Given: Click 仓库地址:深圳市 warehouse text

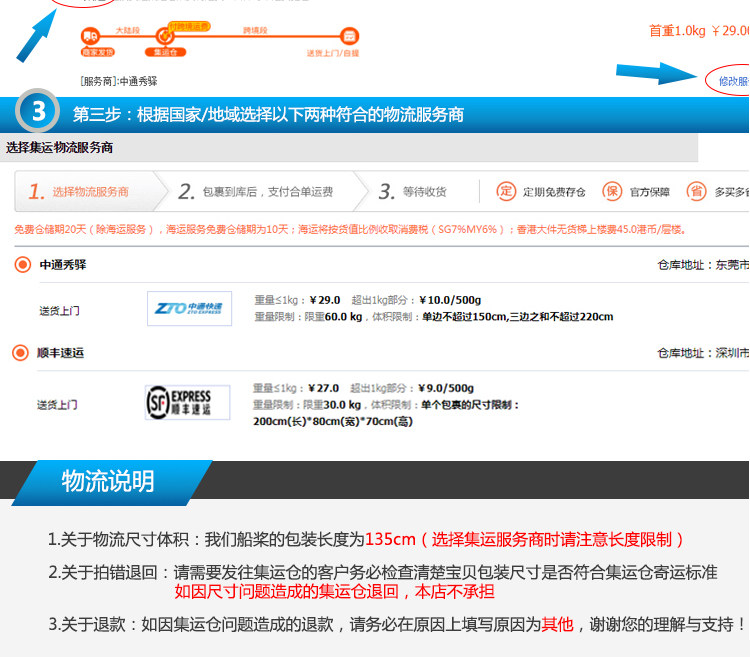Looking at the screenshot, I should 703,353.
